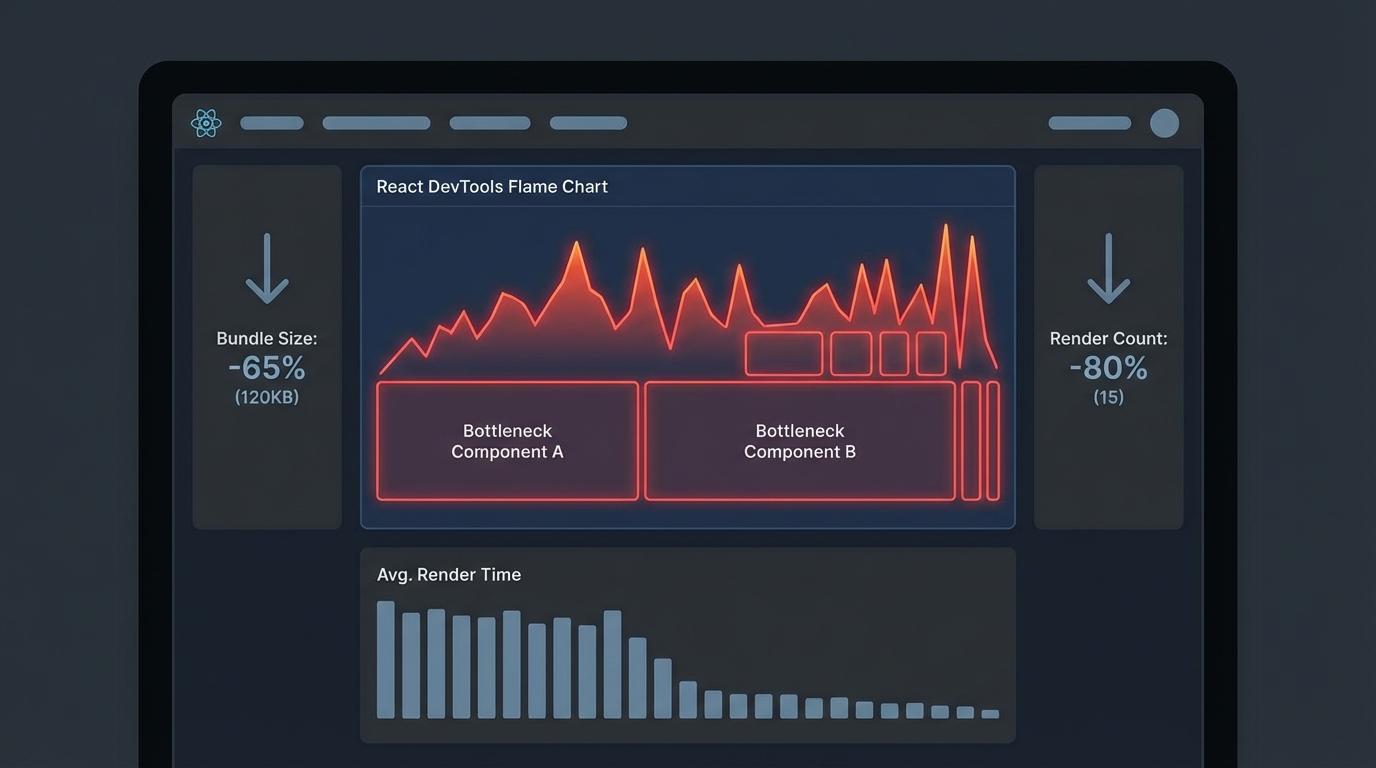Image resolution: width=1376 pixels, height=768 pixels.
Task: Click the widest small block above Component B
Action: click(784, 354)
